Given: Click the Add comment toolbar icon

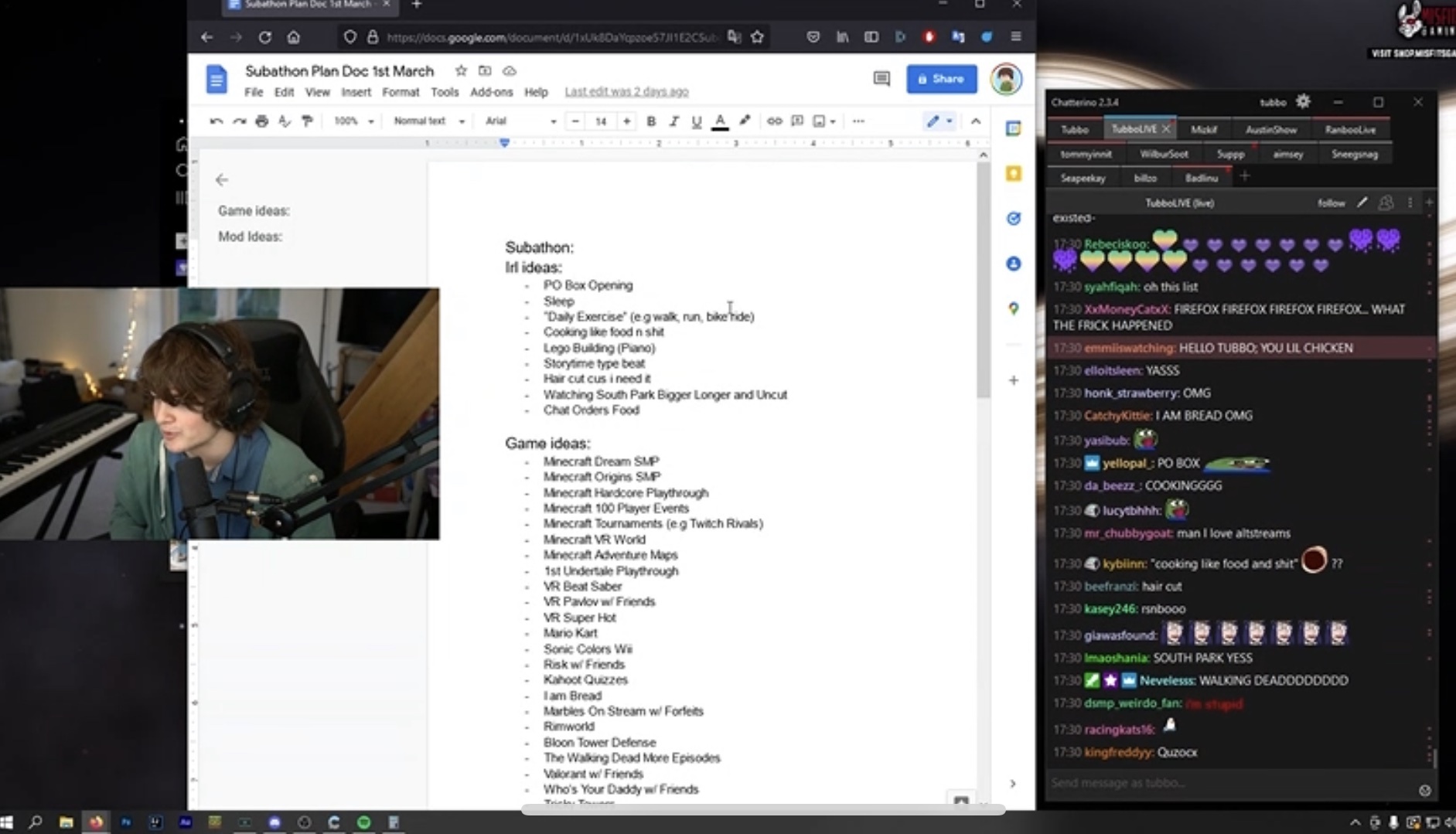Looking at the screenshot, I should click(797, 121).
